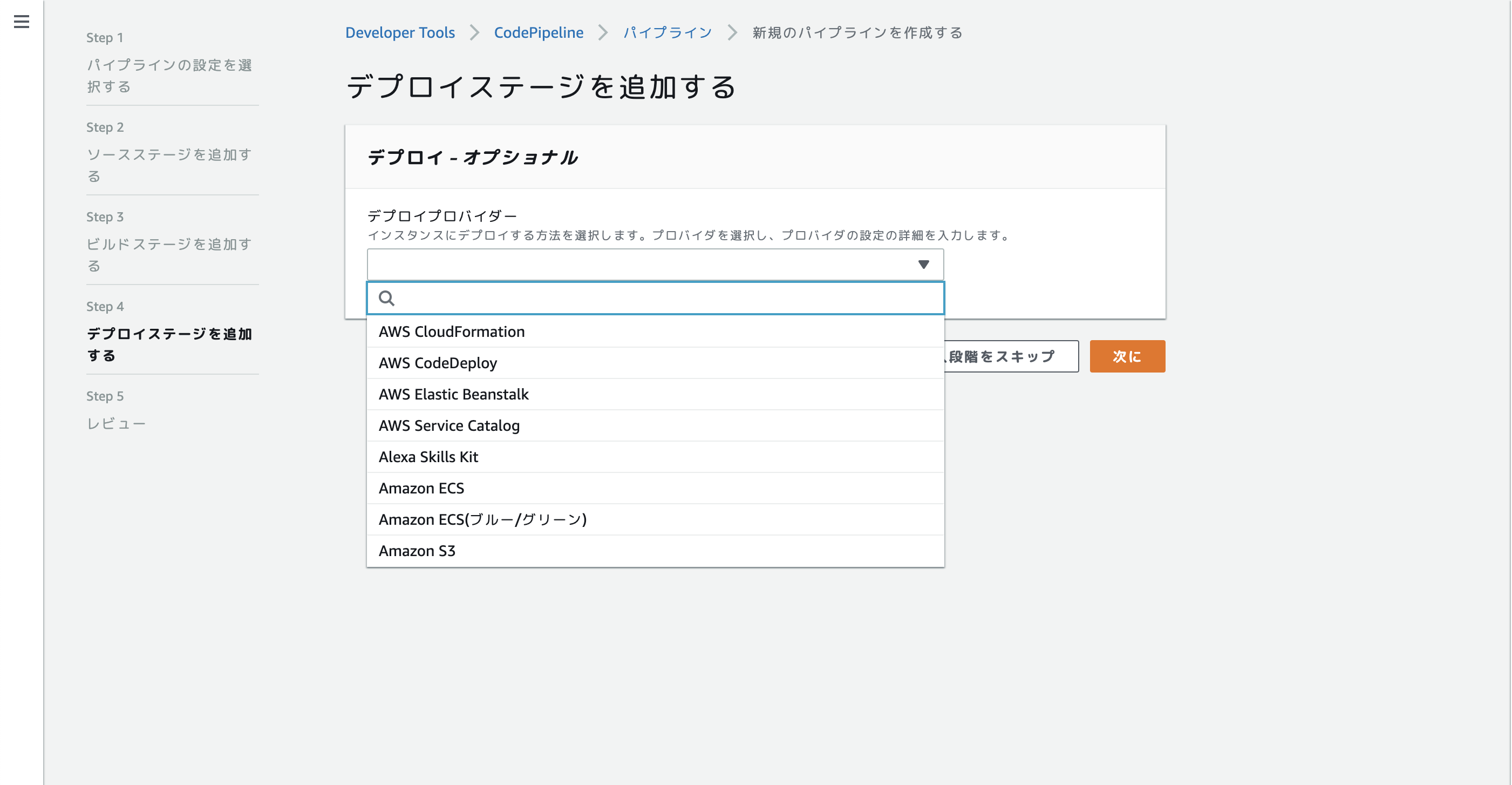Click the 段階をスキップ skip button
The width and height of the screenshot is (1512, 785).
point(1011,356)
